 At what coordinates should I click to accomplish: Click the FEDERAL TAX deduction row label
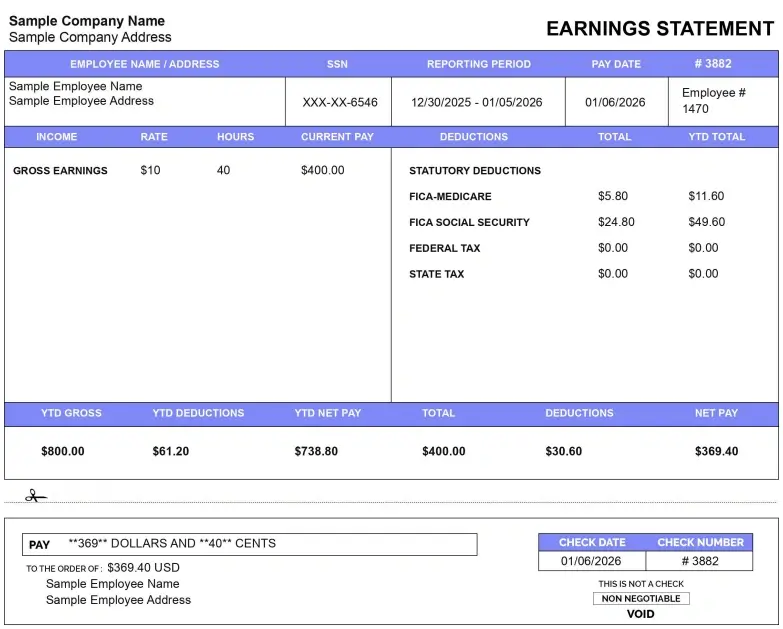coord(444,248)
